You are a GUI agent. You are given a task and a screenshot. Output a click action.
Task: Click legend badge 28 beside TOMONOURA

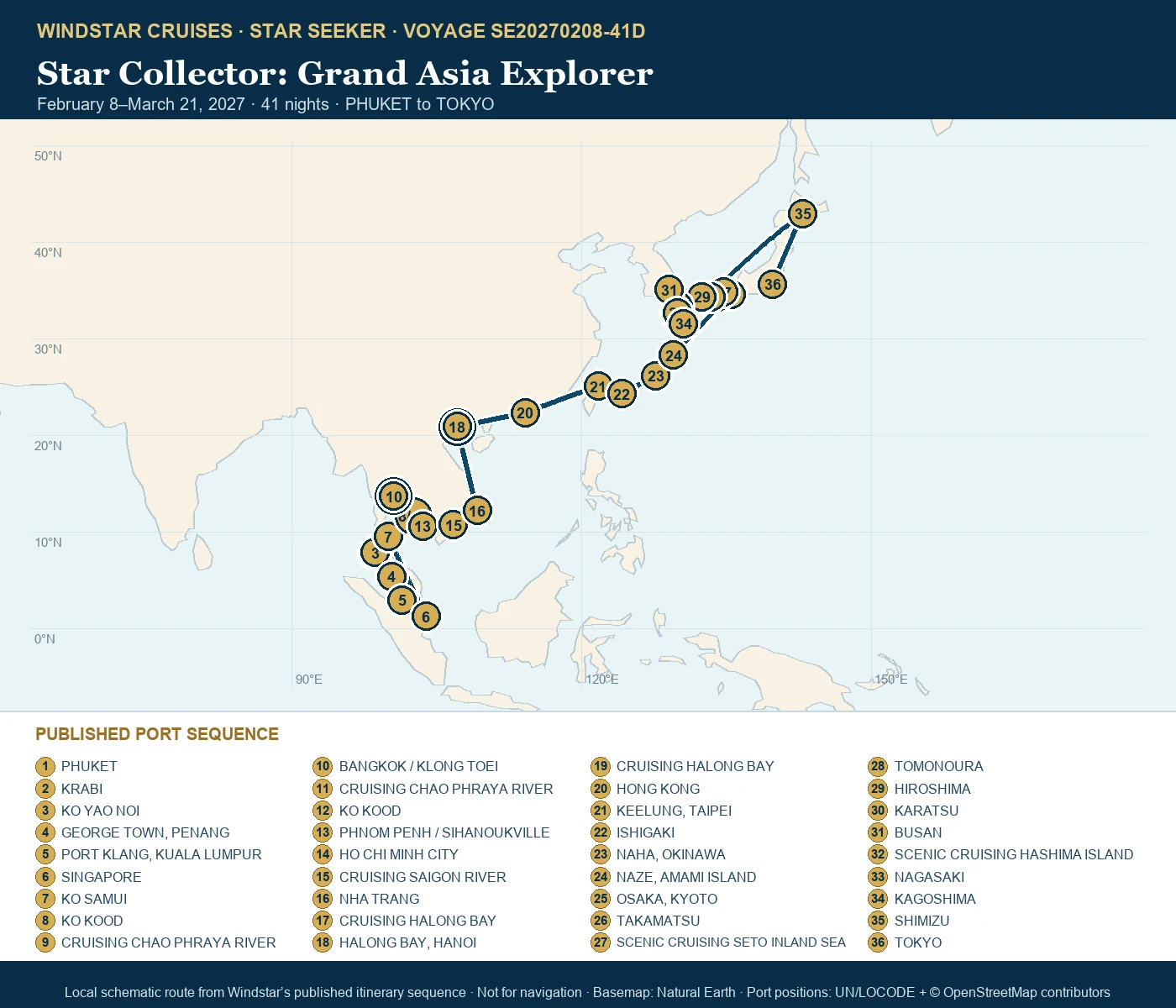[x=878, y=766]
